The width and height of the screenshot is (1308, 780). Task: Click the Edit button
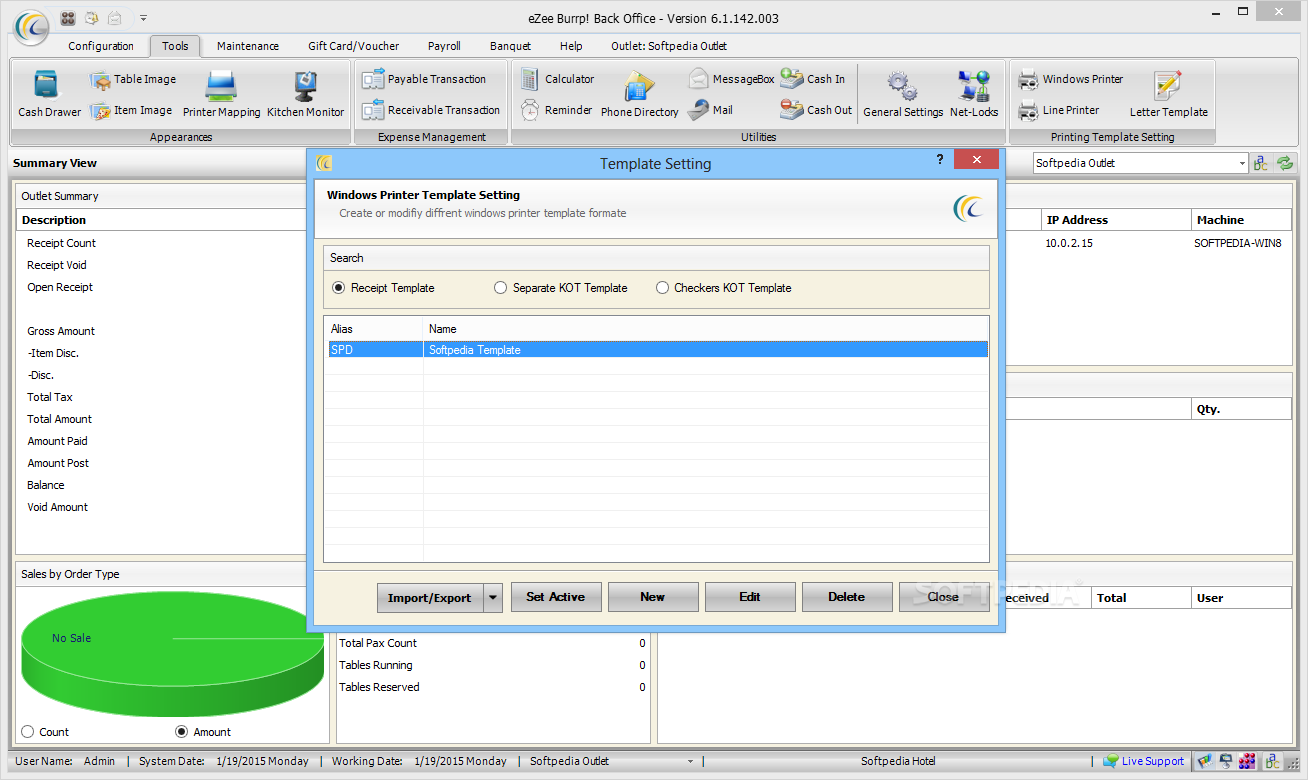coord(750,597)
